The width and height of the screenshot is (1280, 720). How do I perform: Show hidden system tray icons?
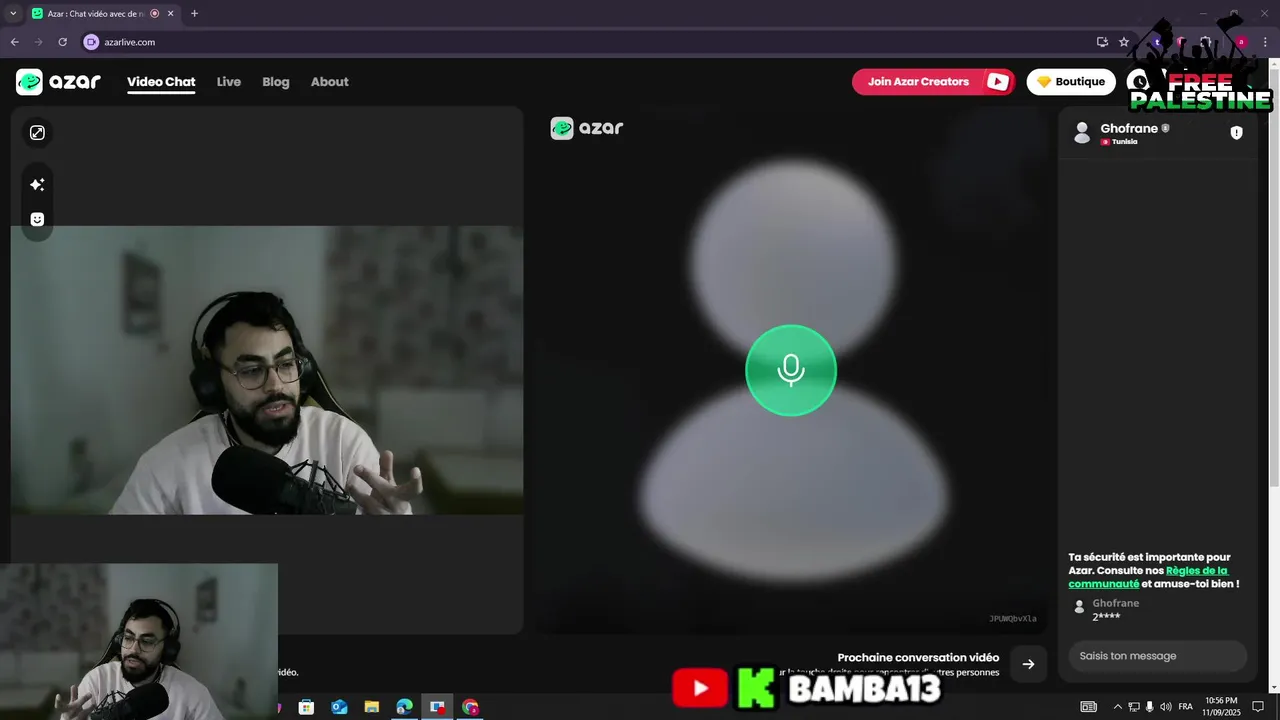[1118, 707]
